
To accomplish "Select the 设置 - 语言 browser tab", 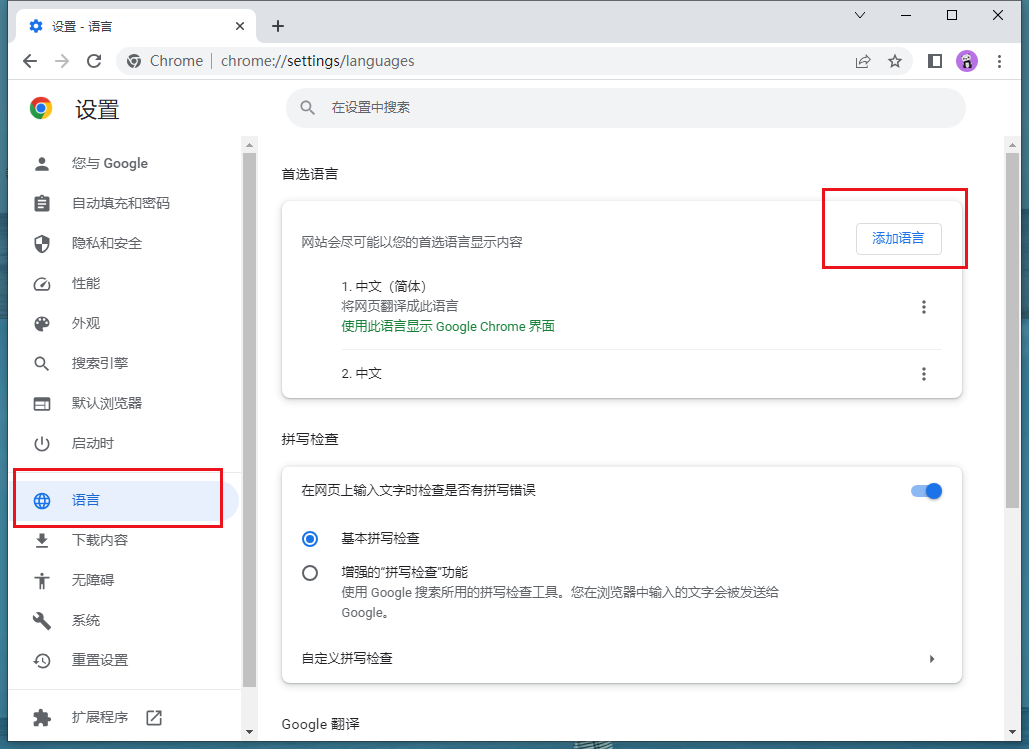I will pos(136,26).
